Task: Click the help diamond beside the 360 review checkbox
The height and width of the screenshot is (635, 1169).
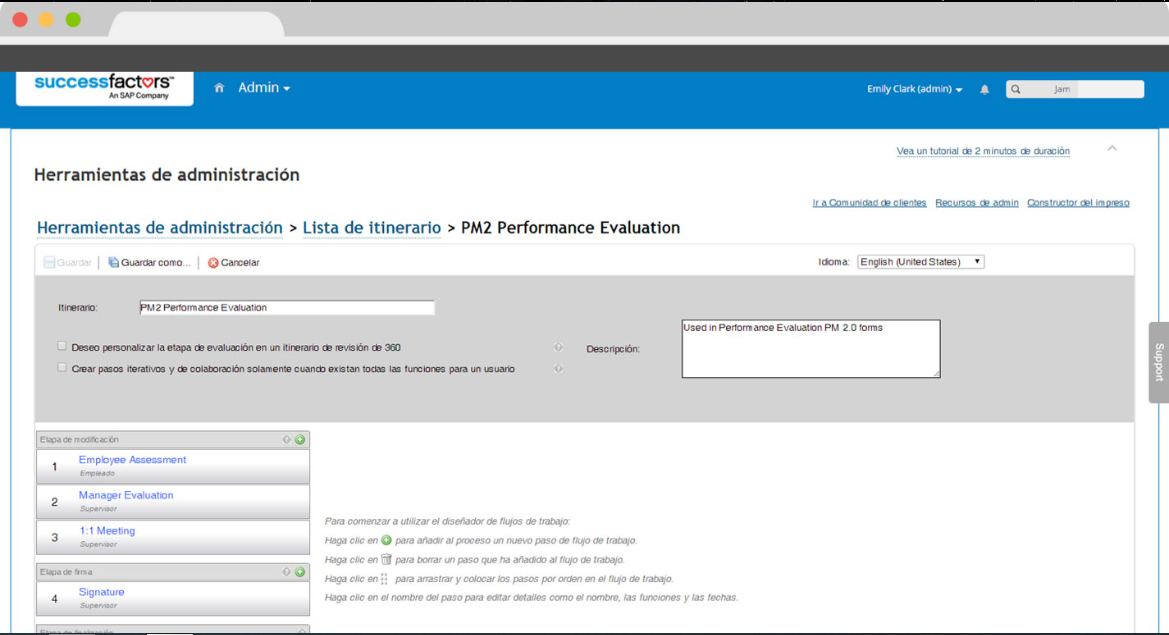Action: coord(559,346)
